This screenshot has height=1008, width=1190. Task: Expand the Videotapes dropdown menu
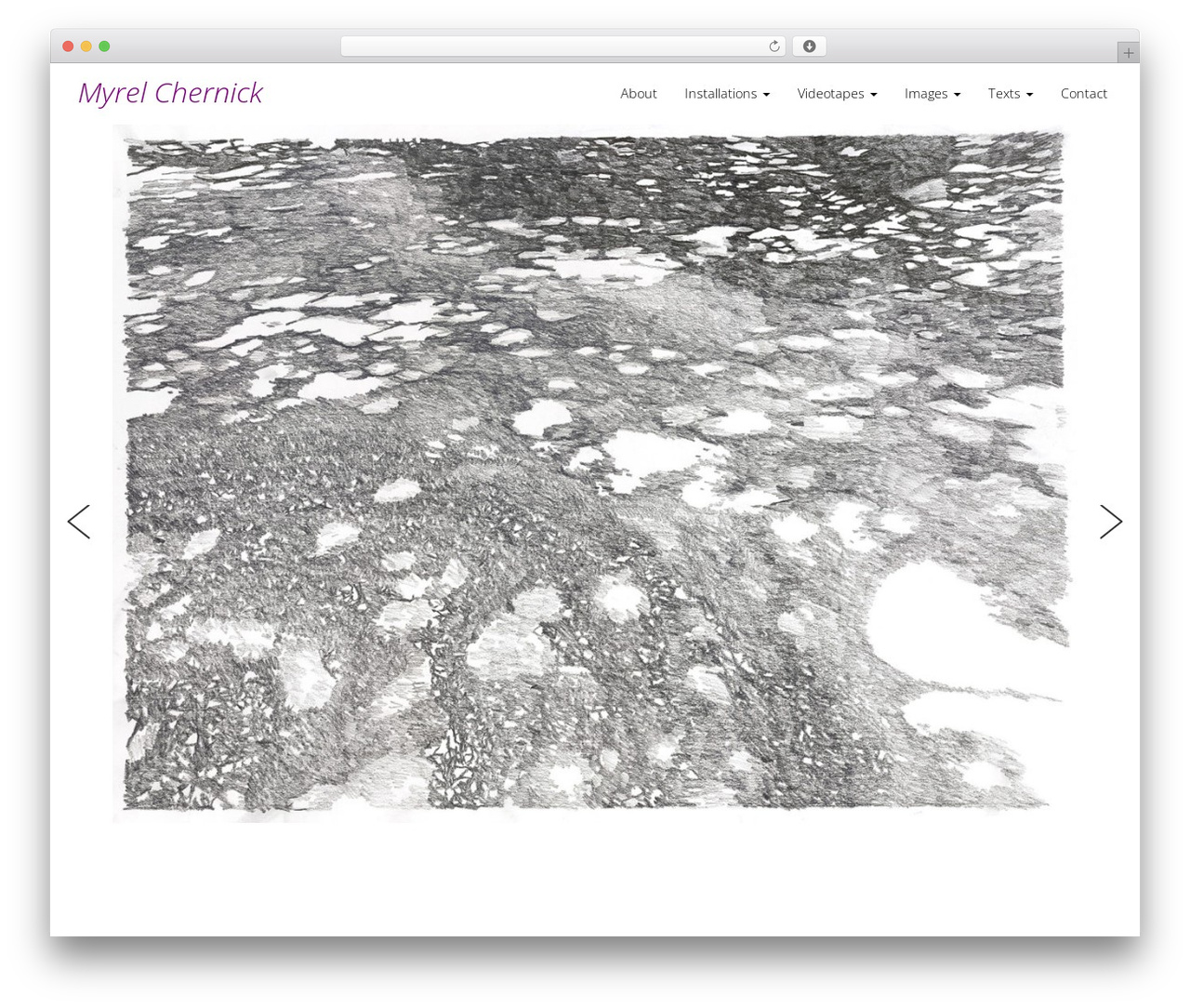click(x=837, y=93)
